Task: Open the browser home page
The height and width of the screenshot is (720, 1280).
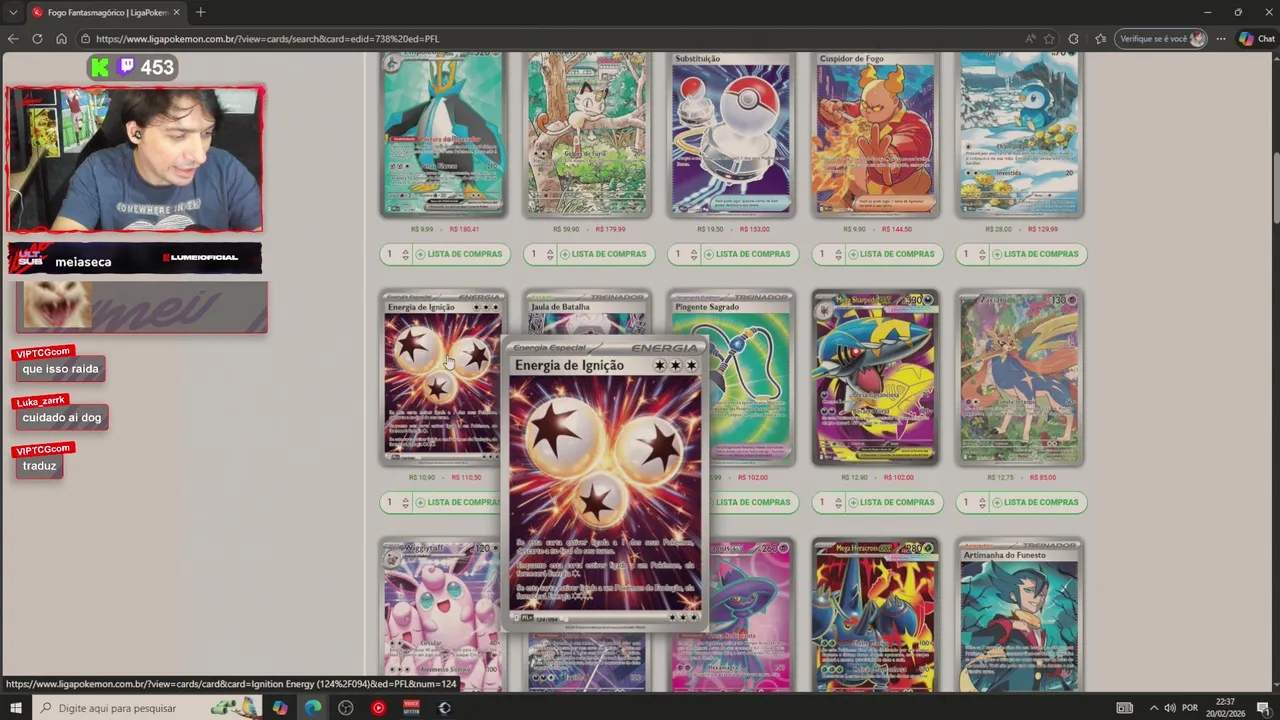Action: tap(61, 39)
